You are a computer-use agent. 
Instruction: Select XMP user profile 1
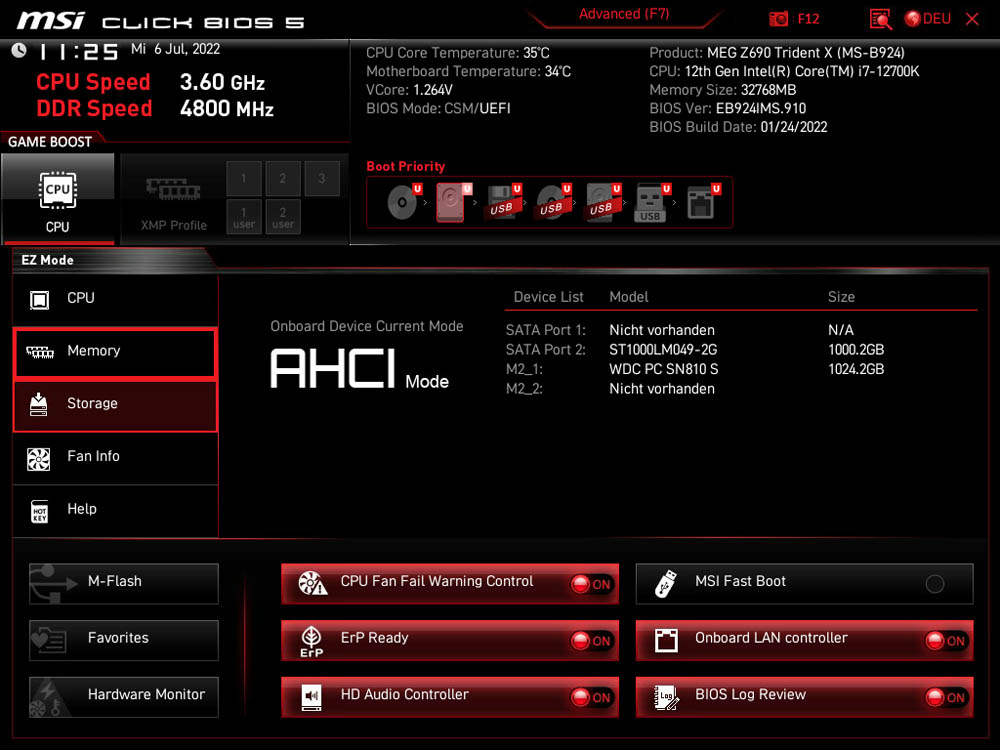tap(244, 217)
